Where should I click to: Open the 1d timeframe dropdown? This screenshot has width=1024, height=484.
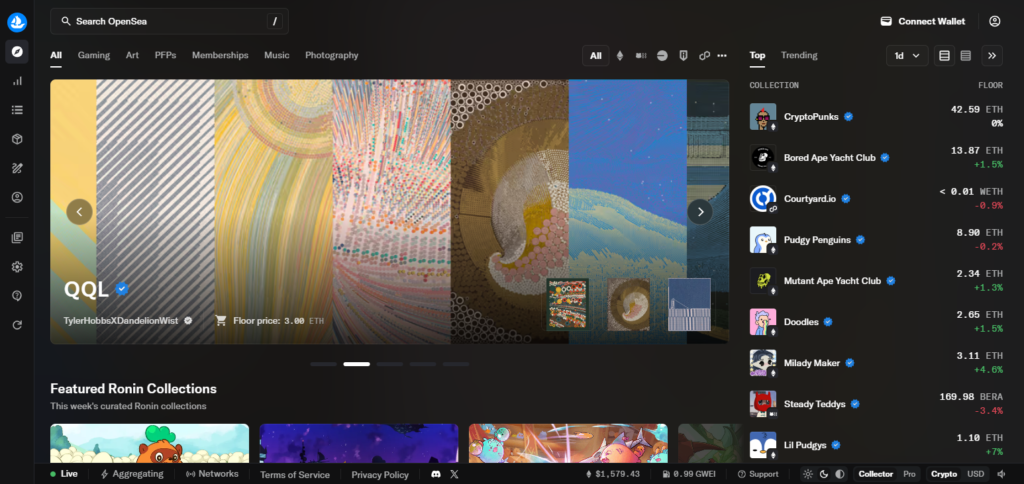[907, 56]
